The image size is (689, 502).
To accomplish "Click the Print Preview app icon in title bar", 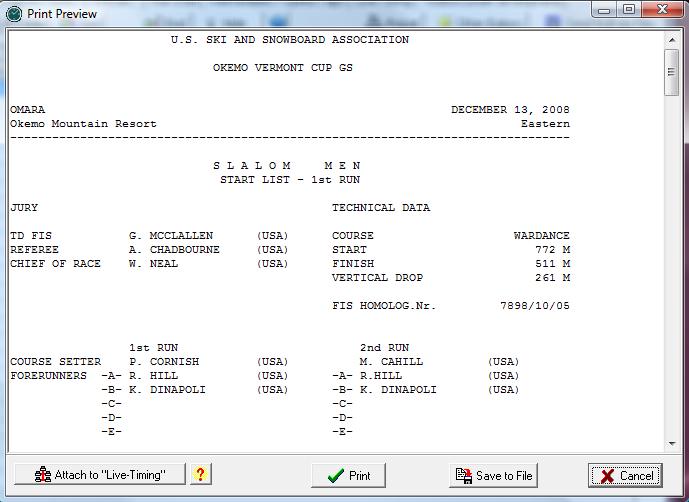I will [14, 14].
